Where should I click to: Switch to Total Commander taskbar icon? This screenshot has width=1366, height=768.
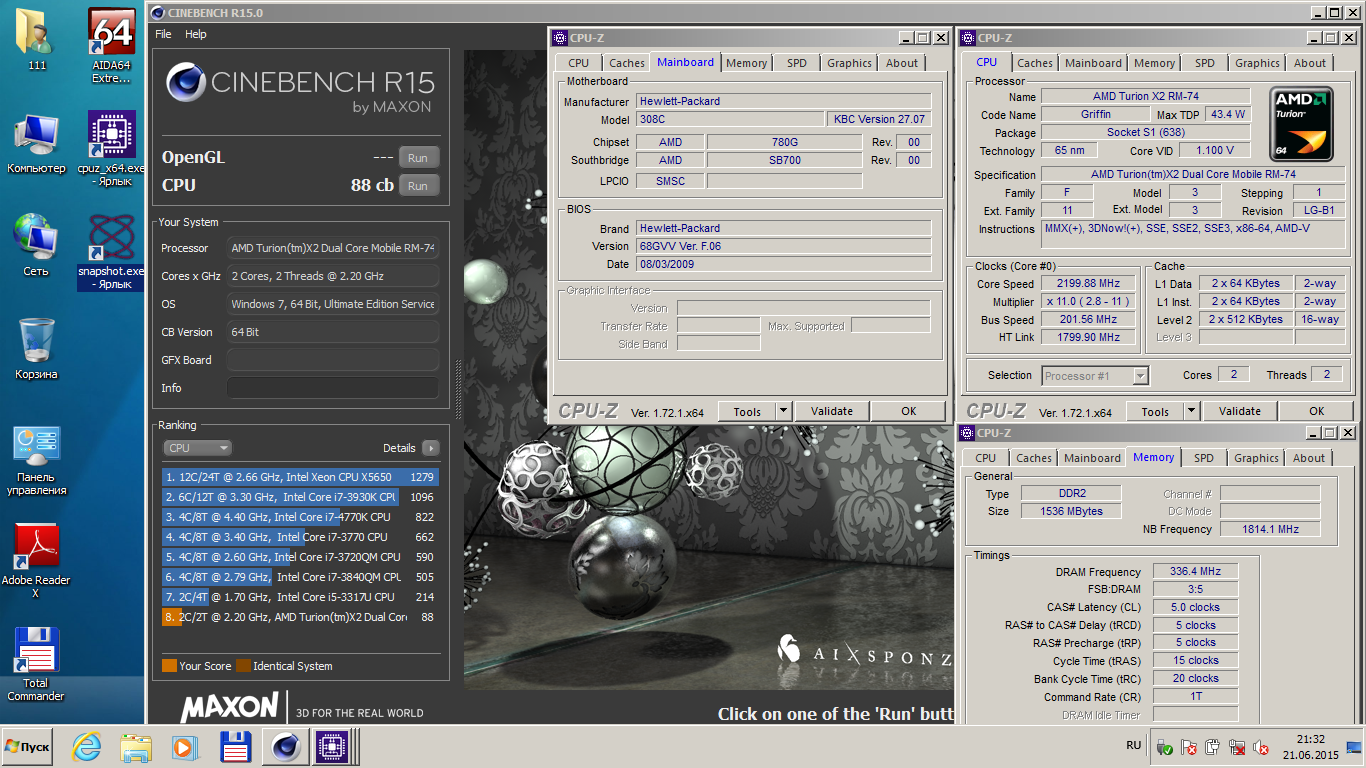pos(234,746)
